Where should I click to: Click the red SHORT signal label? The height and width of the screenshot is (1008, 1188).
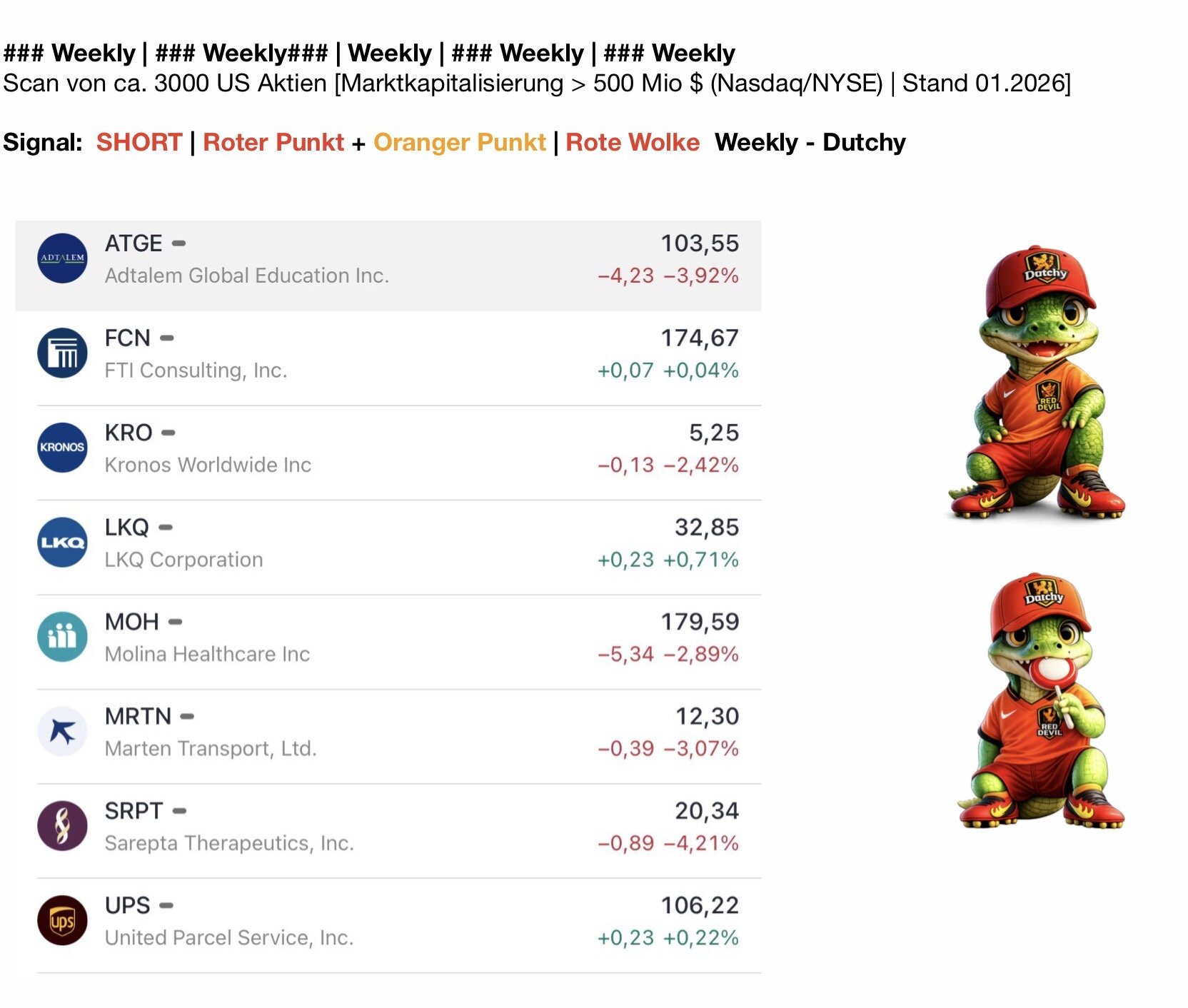click(x=139, y=142)
